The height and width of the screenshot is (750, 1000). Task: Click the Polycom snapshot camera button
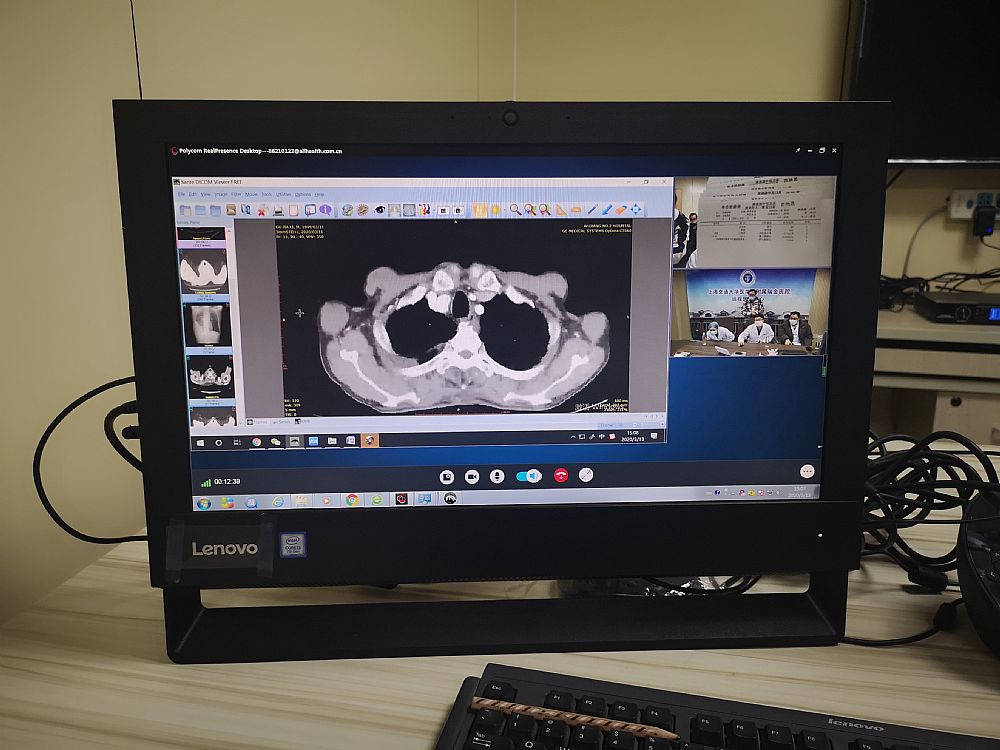[x=447, y=476]
